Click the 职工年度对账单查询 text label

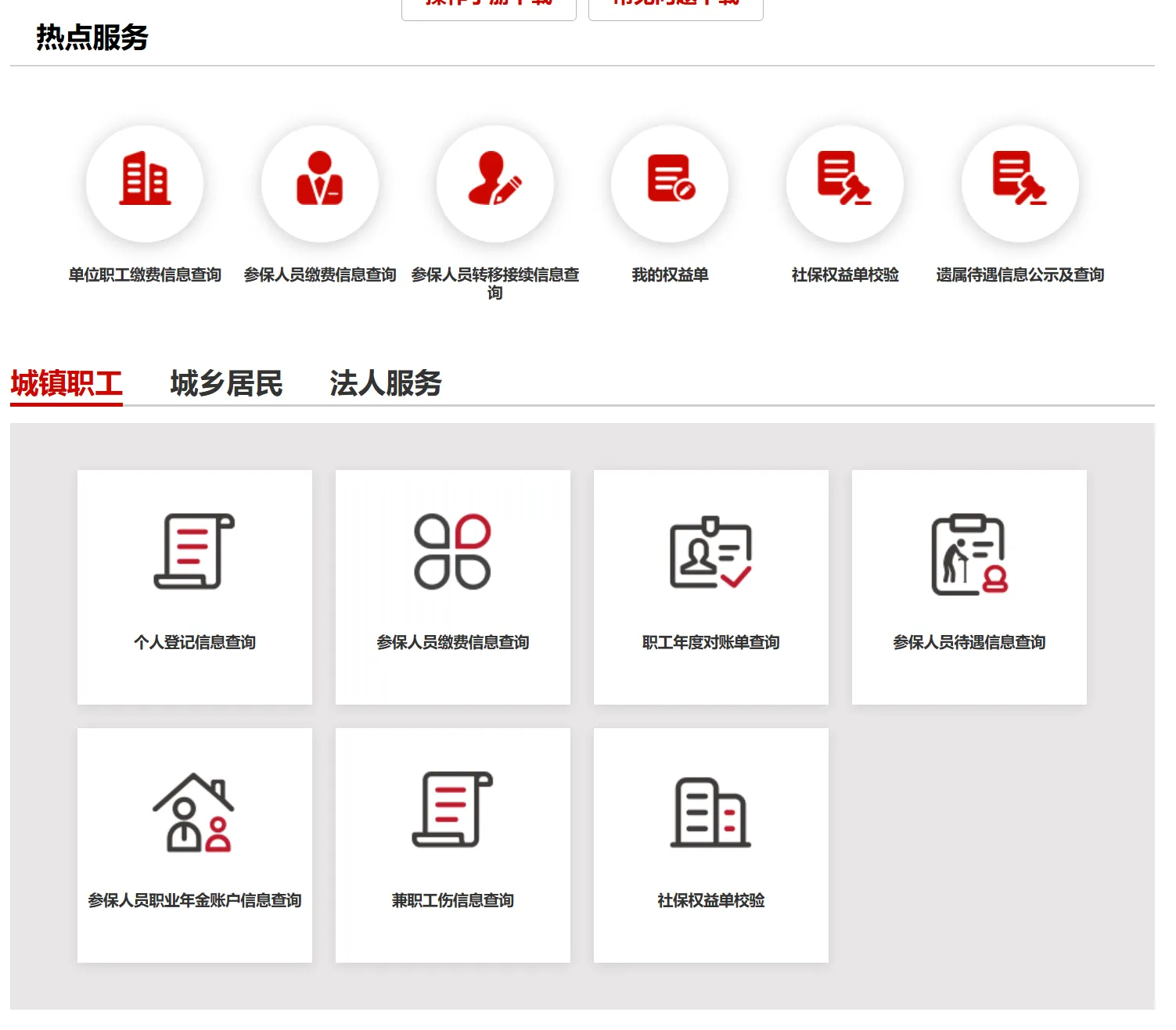(710, 642)
